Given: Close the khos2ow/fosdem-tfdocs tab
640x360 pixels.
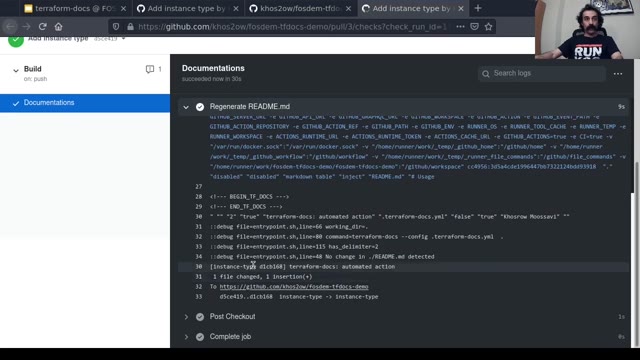Looking at the screenshot, I should point(348,8).
